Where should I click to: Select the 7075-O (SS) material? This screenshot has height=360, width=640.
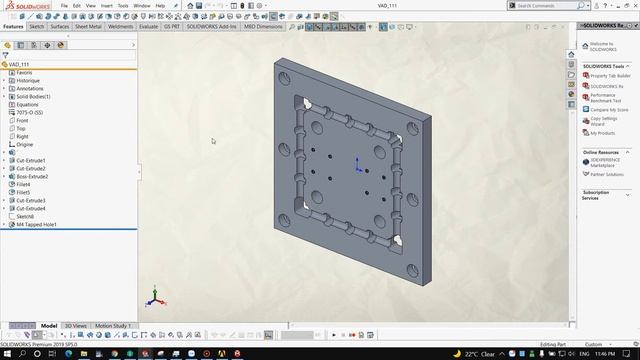tap(30, 113)
